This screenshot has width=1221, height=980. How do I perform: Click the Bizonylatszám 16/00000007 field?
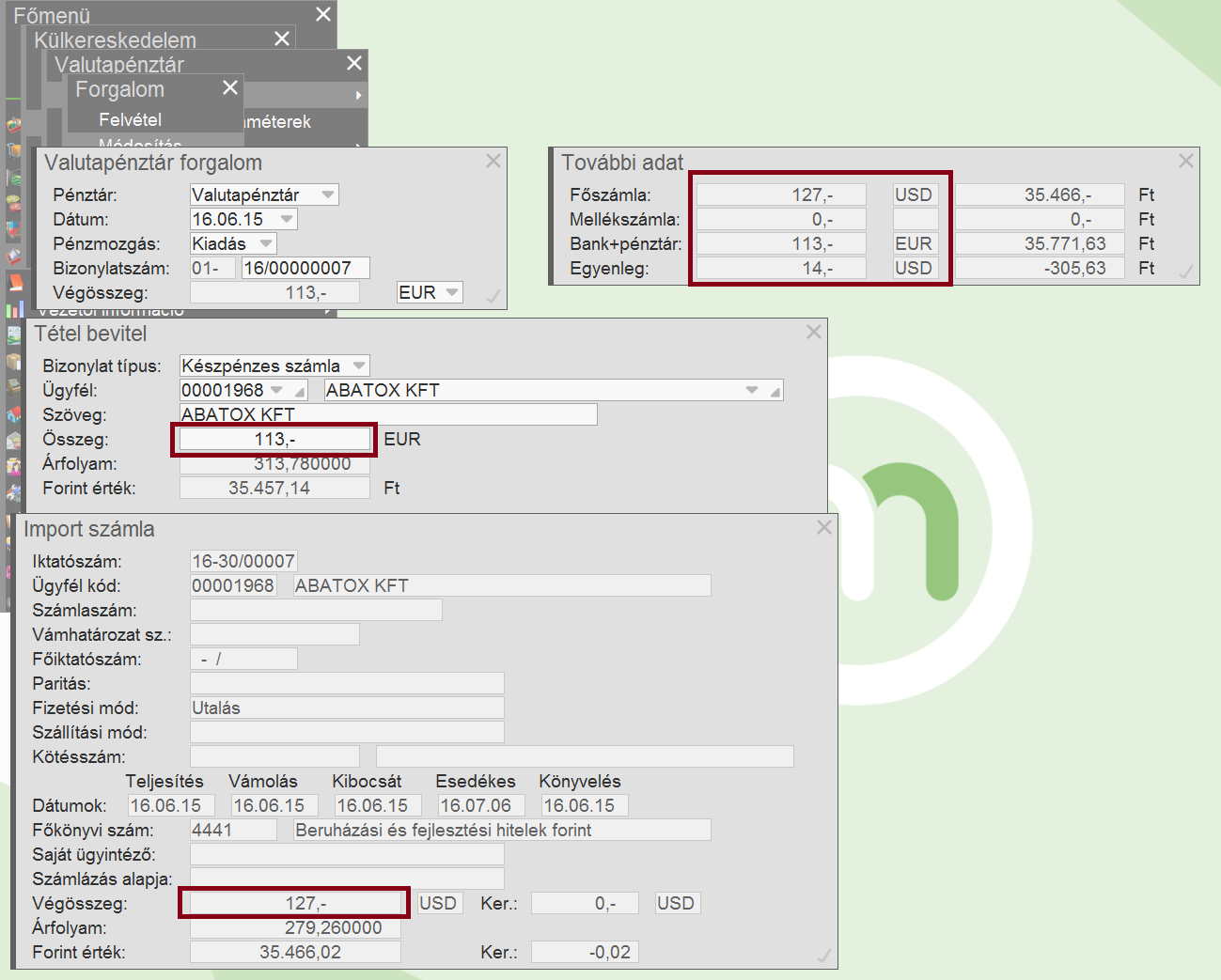pyautogui.click(x=305, y=268)
